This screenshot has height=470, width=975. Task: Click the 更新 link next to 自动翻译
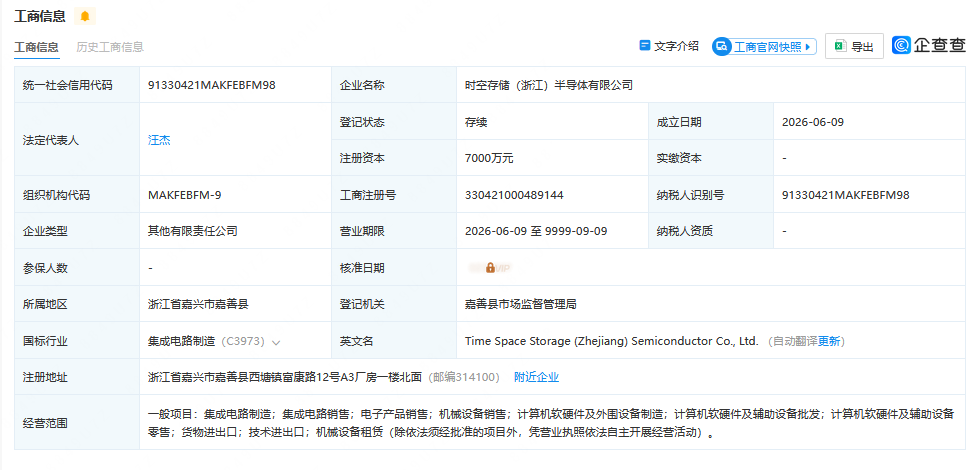828,341
